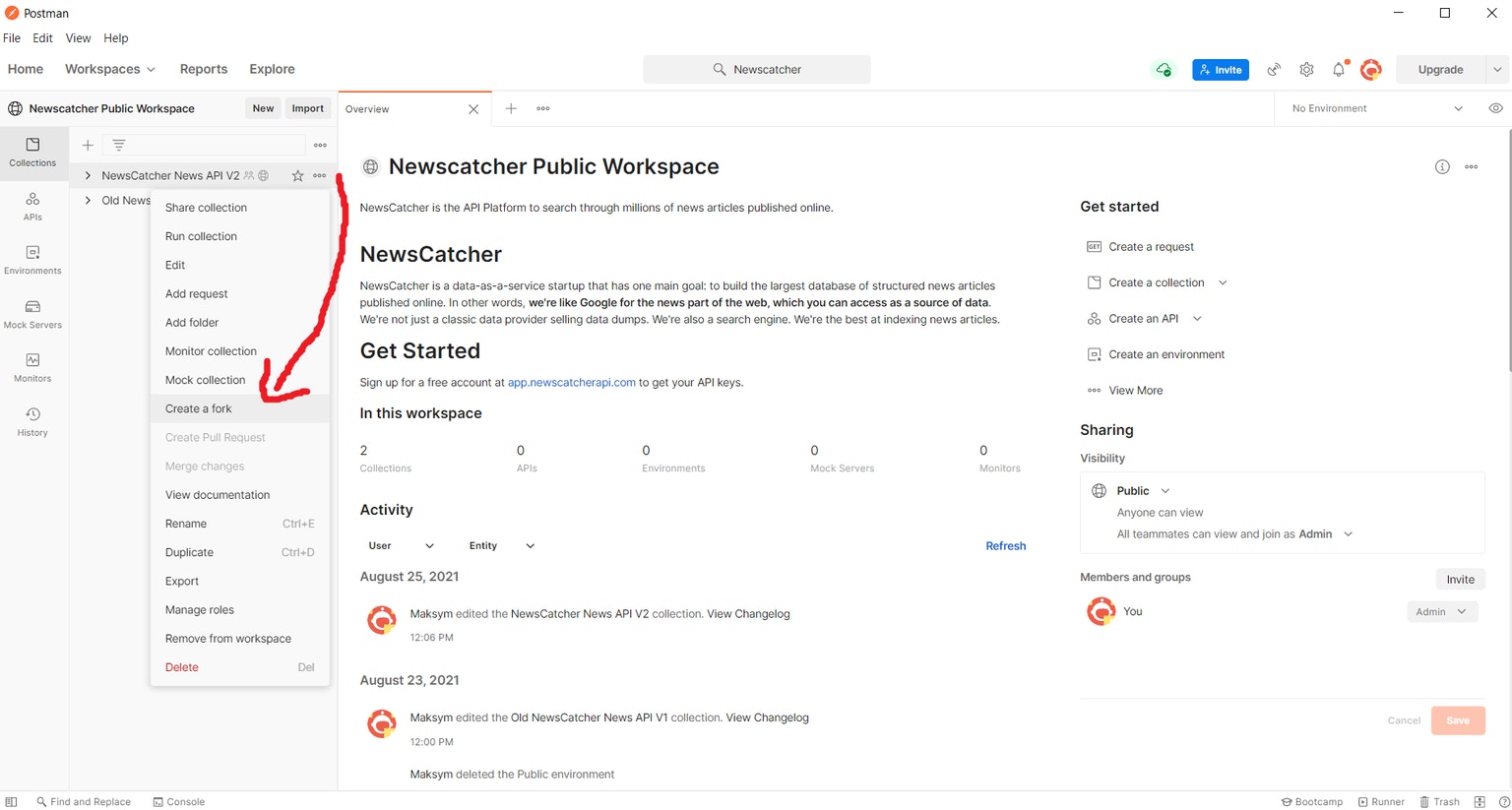Open workspace three-dot options near info icon
This screenshot has height=810, width=1512.
(1472, 166)
